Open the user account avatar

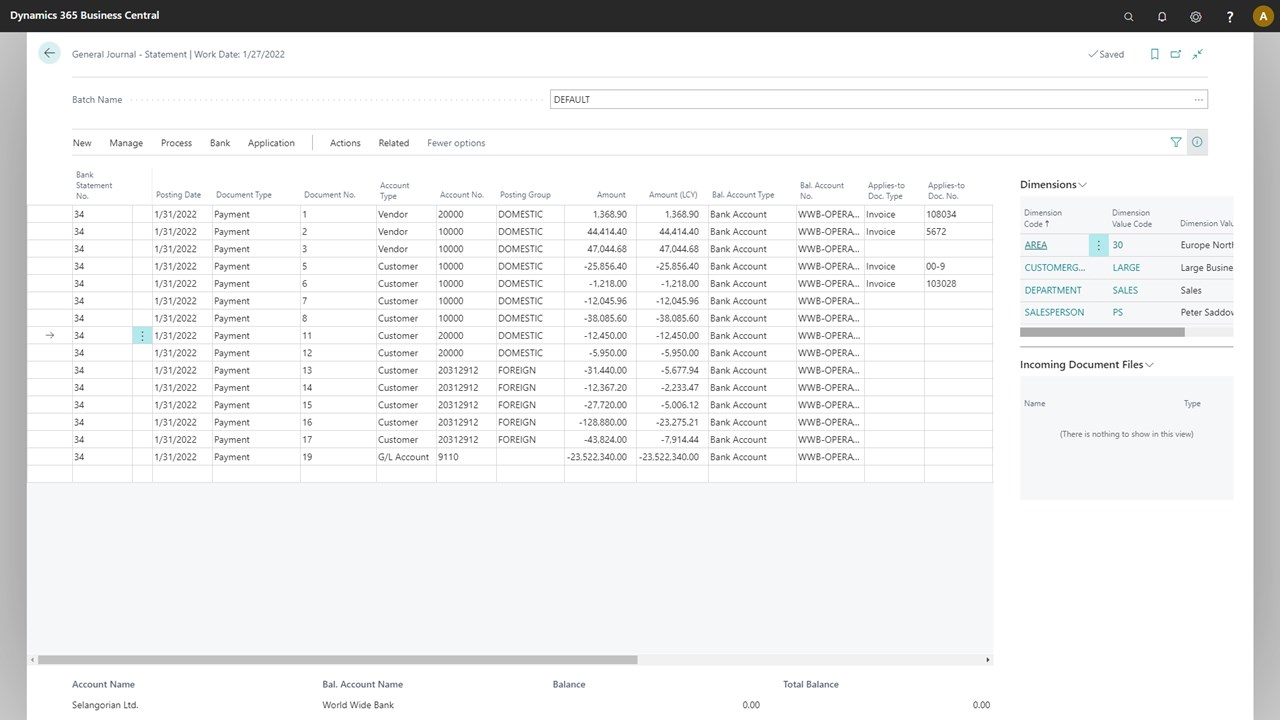1263,16
